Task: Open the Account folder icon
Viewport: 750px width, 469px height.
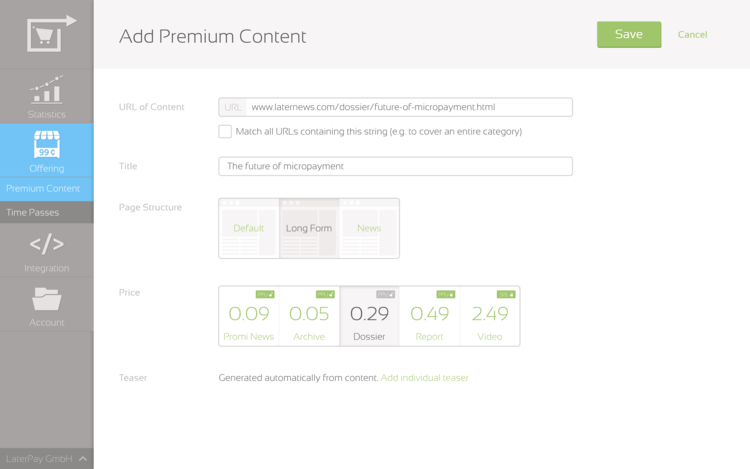Action: coord(46,299)
